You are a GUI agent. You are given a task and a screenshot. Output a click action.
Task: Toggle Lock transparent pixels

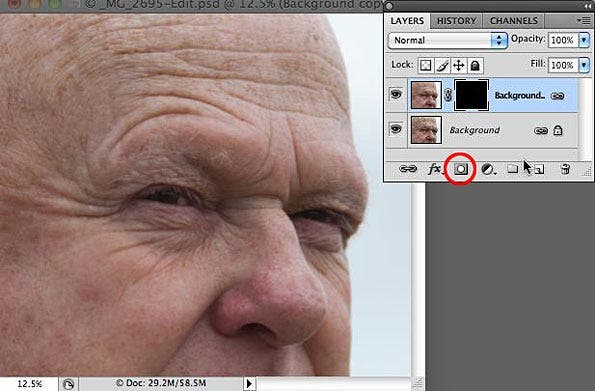(425, 66)
